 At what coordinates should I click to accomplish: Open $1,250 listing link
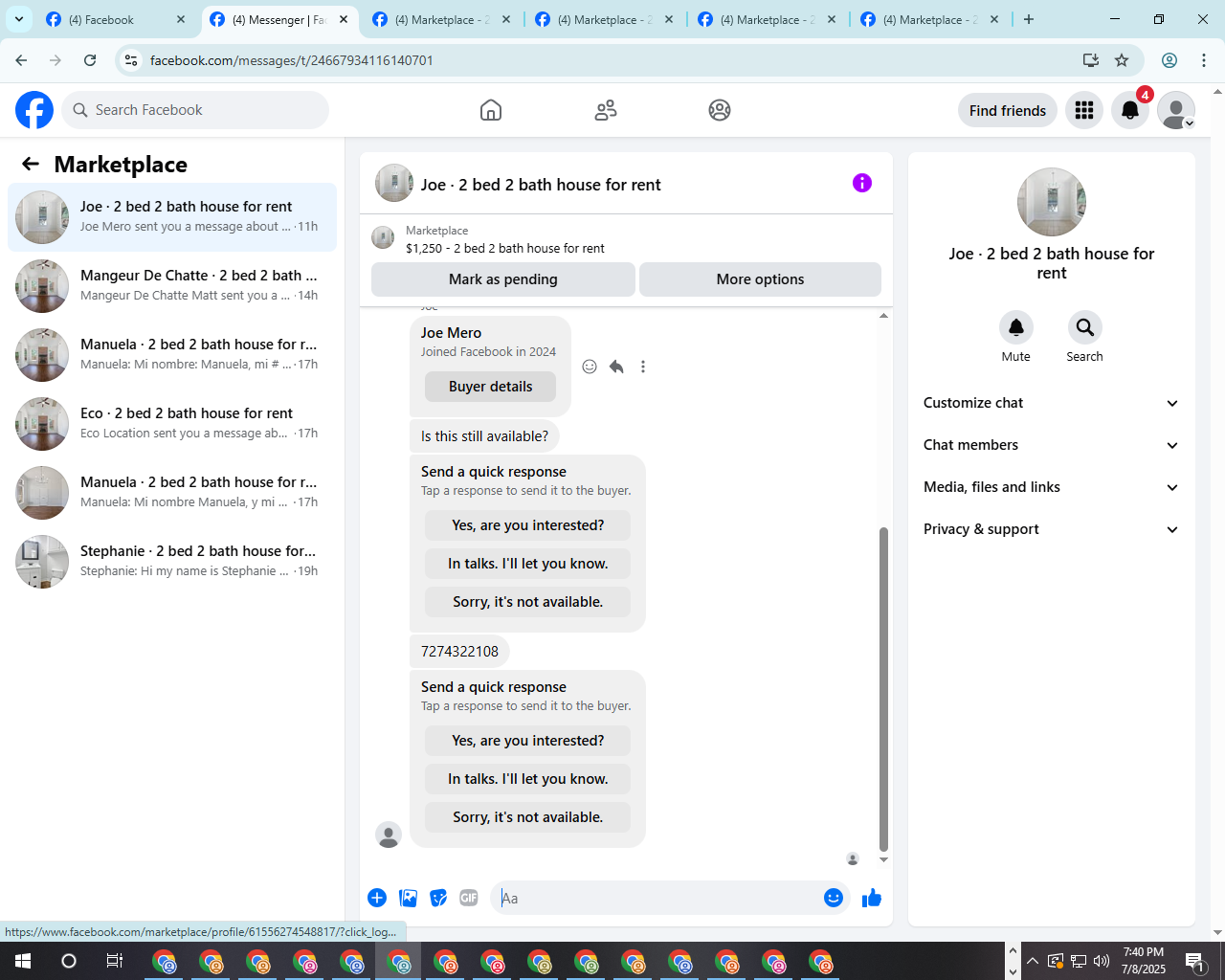pyautogui.click(x=505, y=248)
